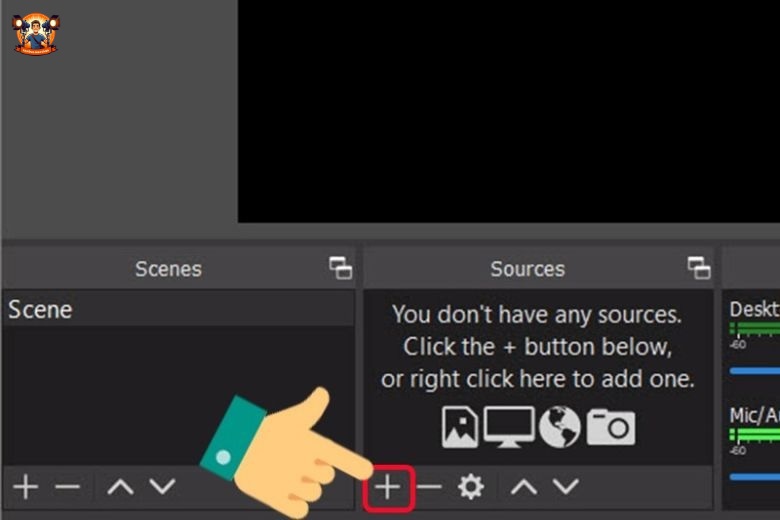Adjust the Mic/Aux volume slider
This screenshot has height=520, width=780.
755,477
